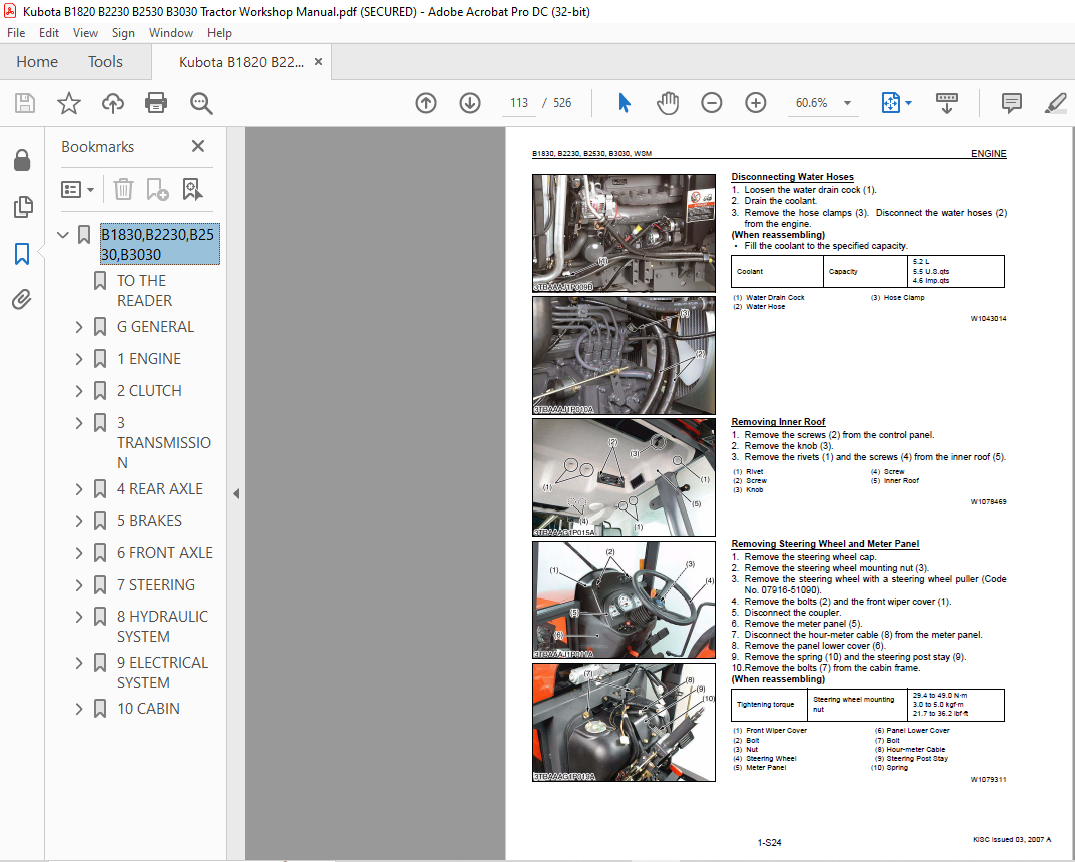
Task: Expand the 2 CLUTCH bookmark
Action: pyautogui.click(x=79, y=391)
